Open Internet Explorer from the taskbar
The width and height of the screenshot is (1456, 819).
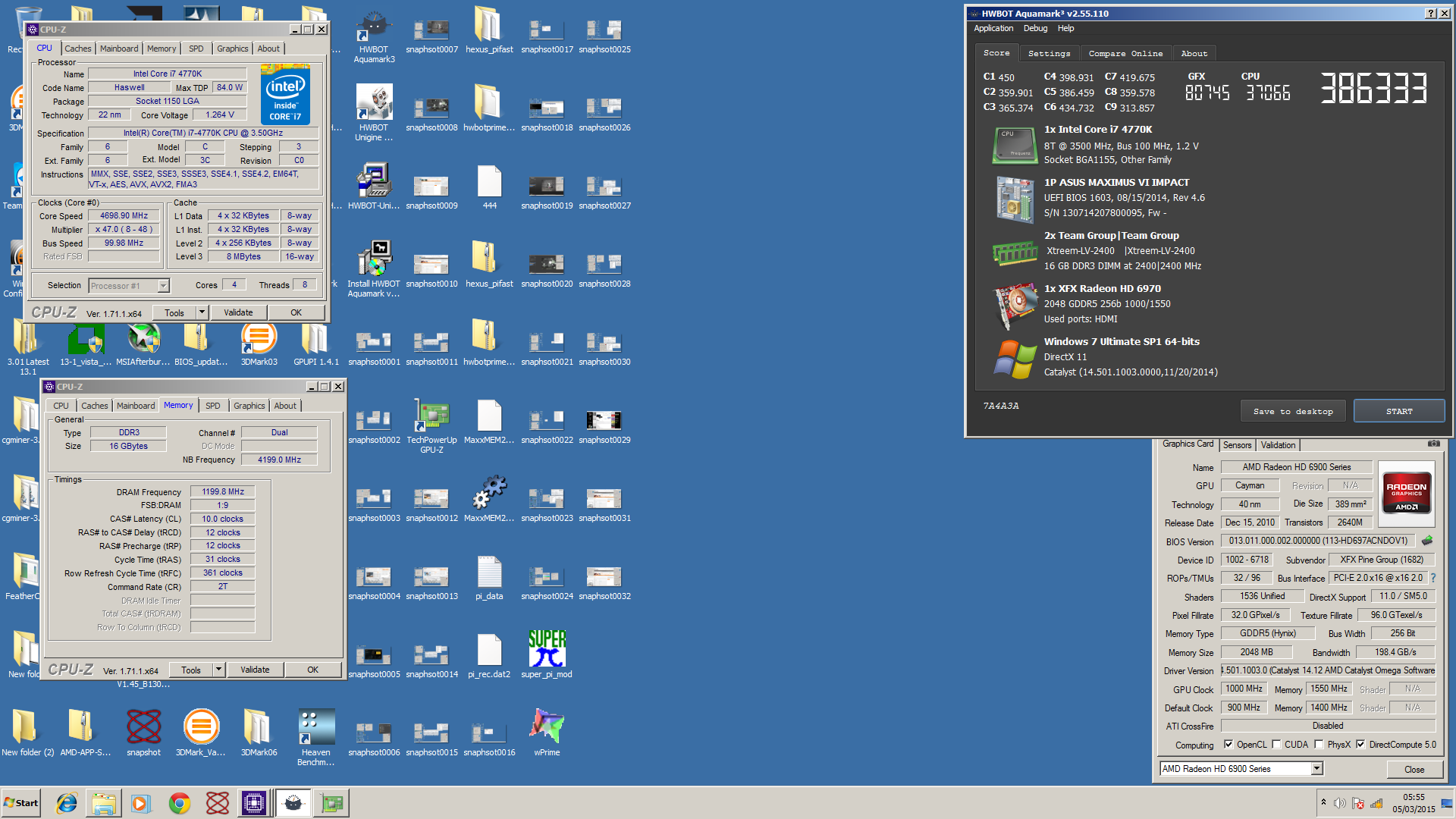pos(67,803)
